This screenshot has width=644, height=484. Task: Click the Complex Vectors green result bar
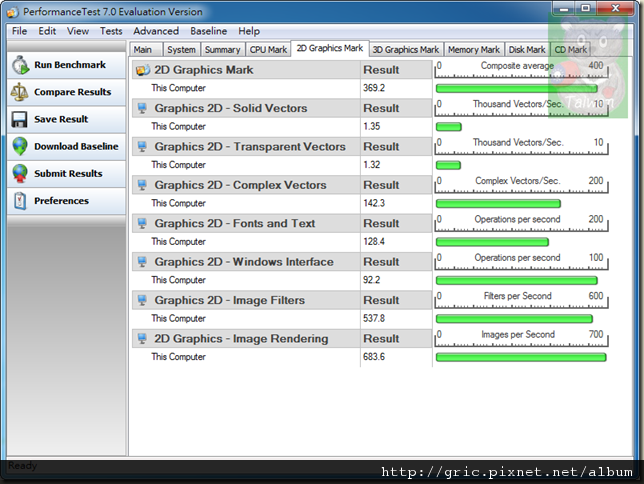click(x=498, y=203)
